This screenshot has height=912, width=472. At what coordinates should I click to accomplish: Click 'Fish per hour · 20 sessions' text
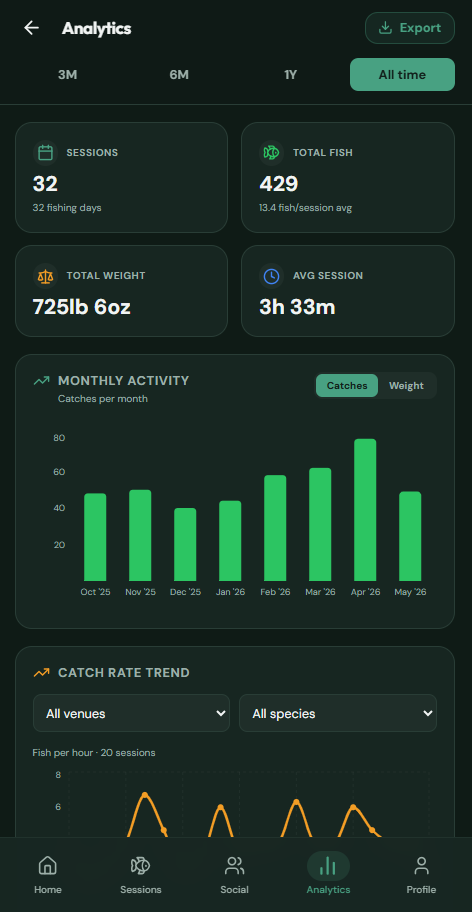[x=94, y=753]
